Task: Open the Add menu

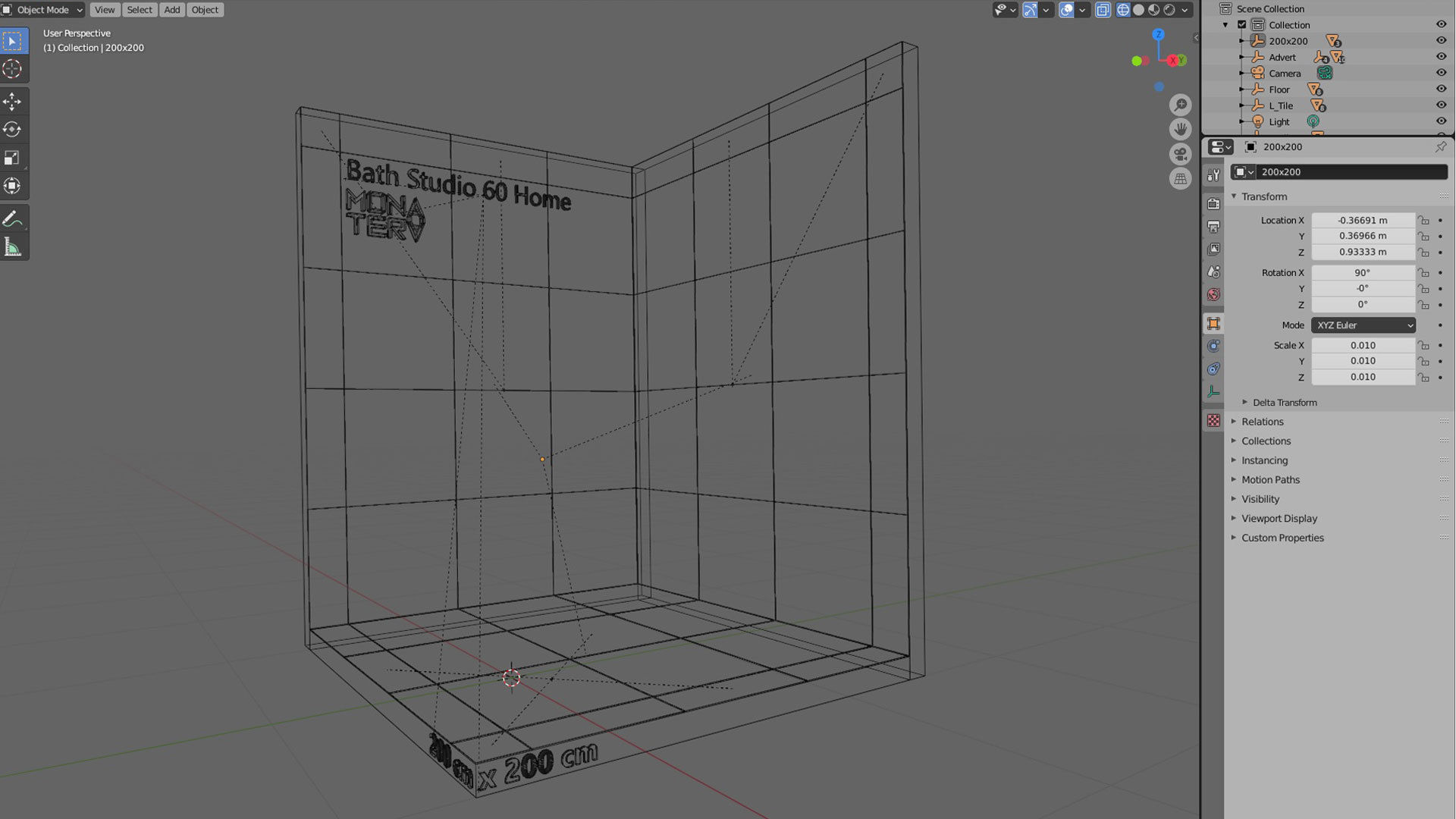Action: (172, 10)
